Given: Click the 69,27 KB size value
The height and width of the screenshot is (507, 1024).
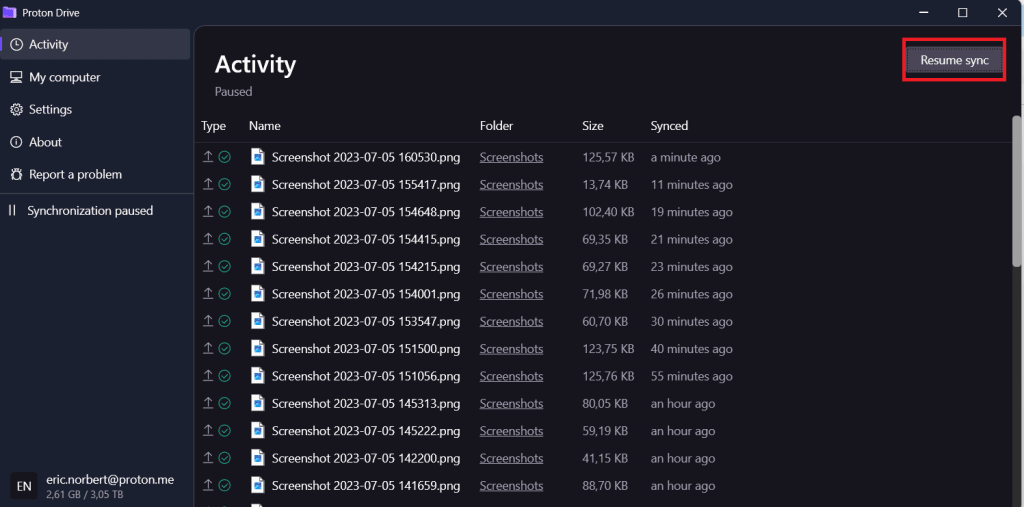Looking at the screenshot, I should coord(605,267).
